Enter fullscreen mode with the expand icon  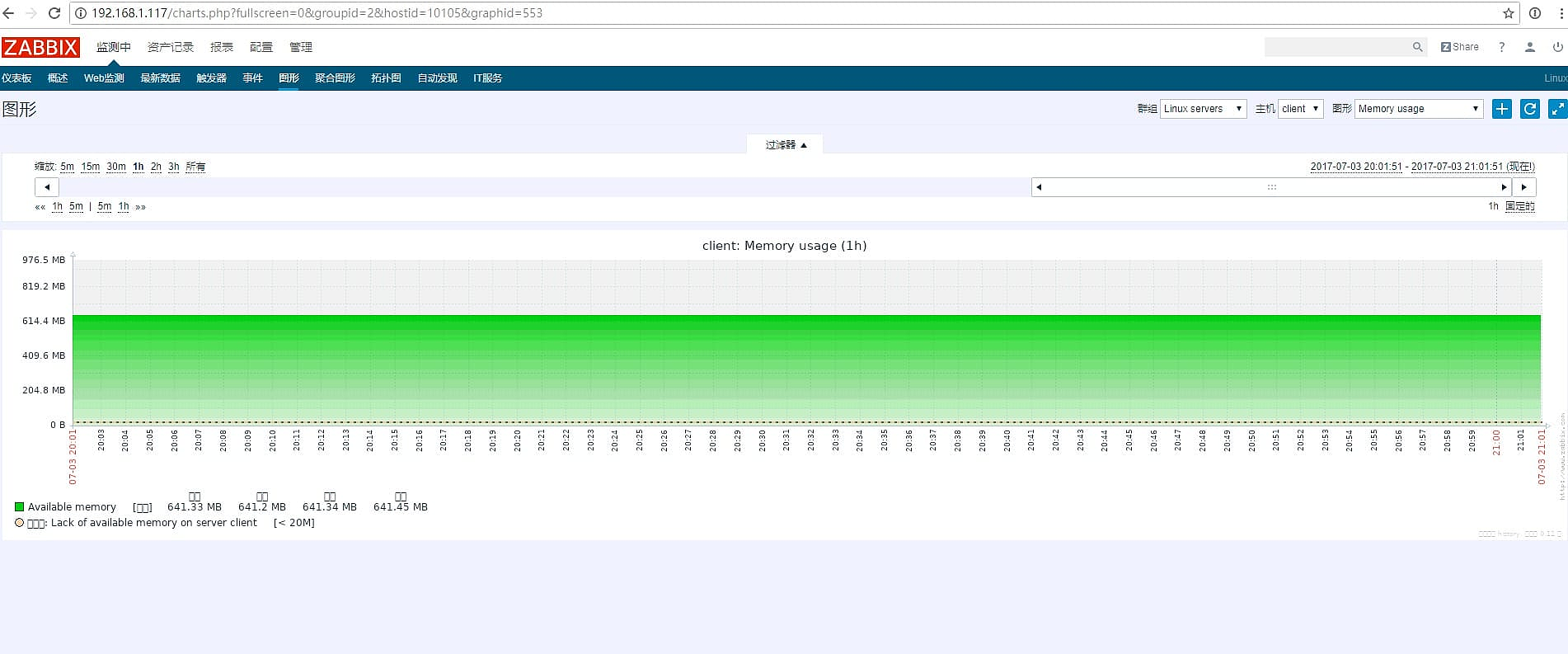1557,109
